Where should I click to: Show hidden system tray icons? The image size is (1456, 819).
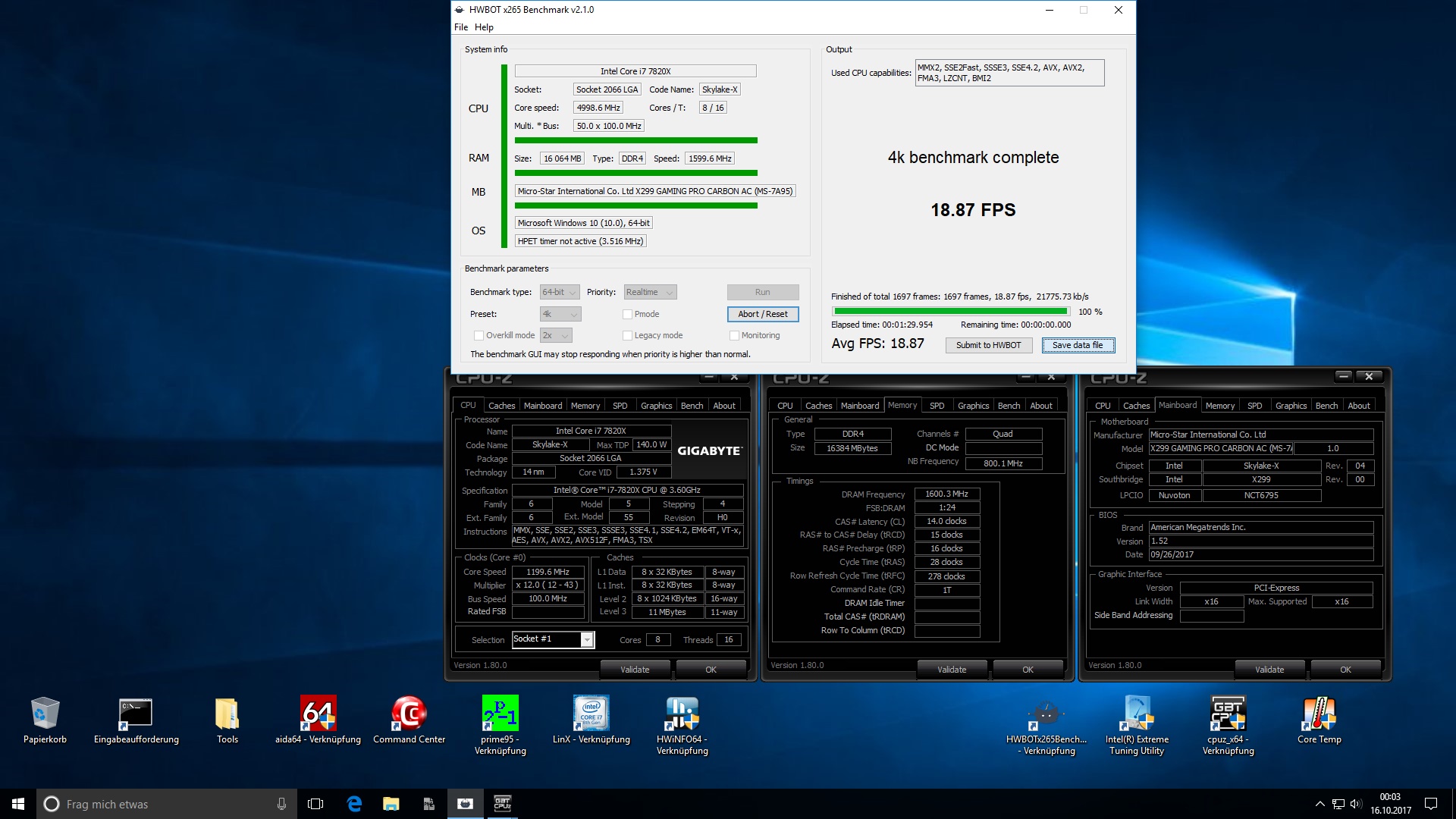(x=1319, y=804)
